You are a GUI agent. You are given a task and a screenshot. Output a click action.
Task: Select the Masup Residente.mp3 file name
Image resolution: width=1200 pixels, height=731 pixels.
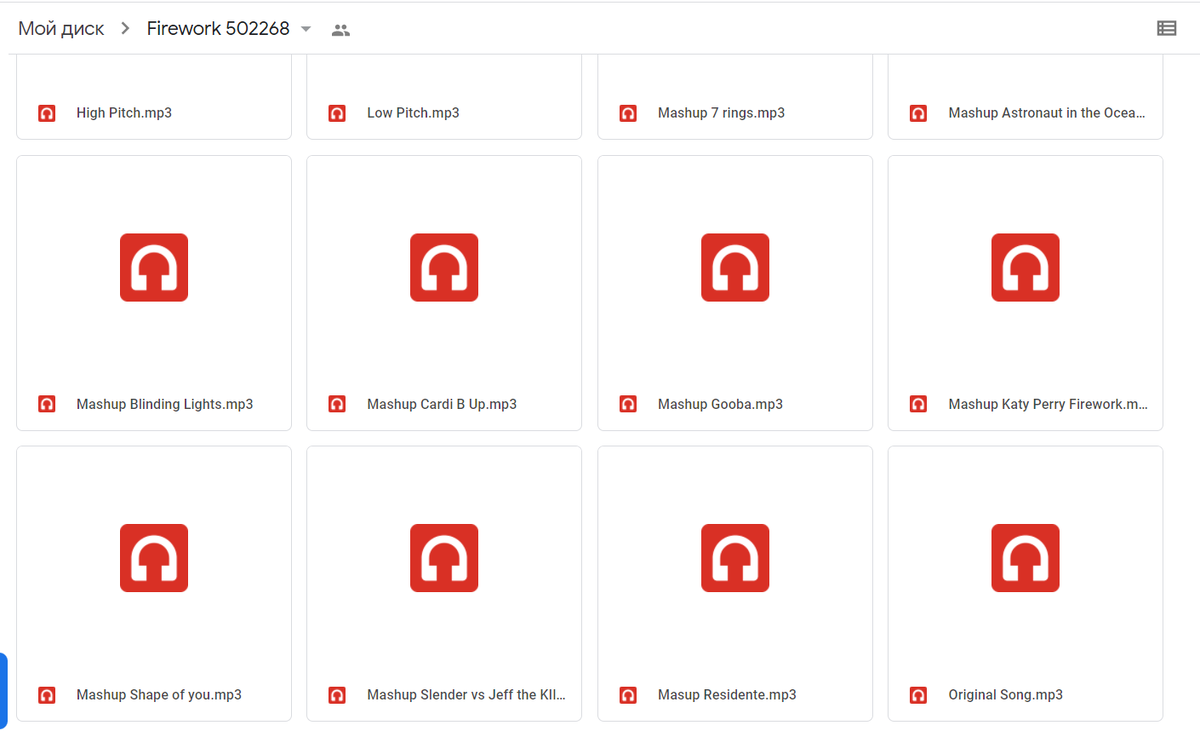(727, 695)
